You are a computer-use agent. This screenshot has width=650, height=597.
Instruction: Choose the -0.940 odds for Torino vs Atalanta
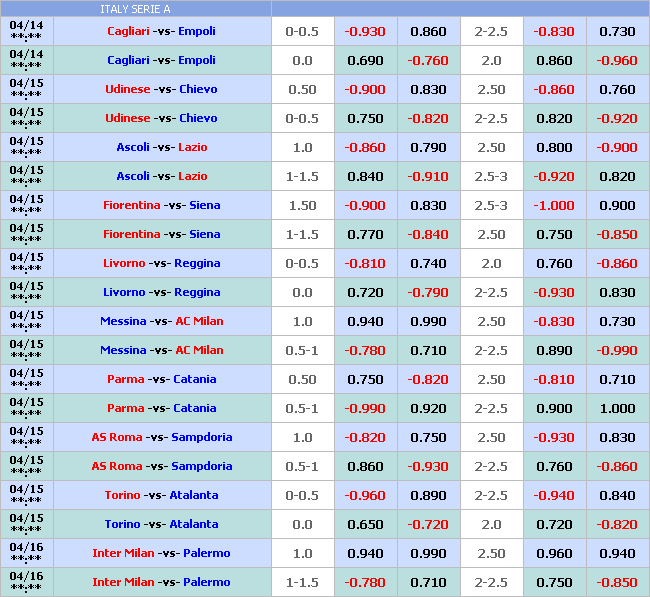(554, 495)
